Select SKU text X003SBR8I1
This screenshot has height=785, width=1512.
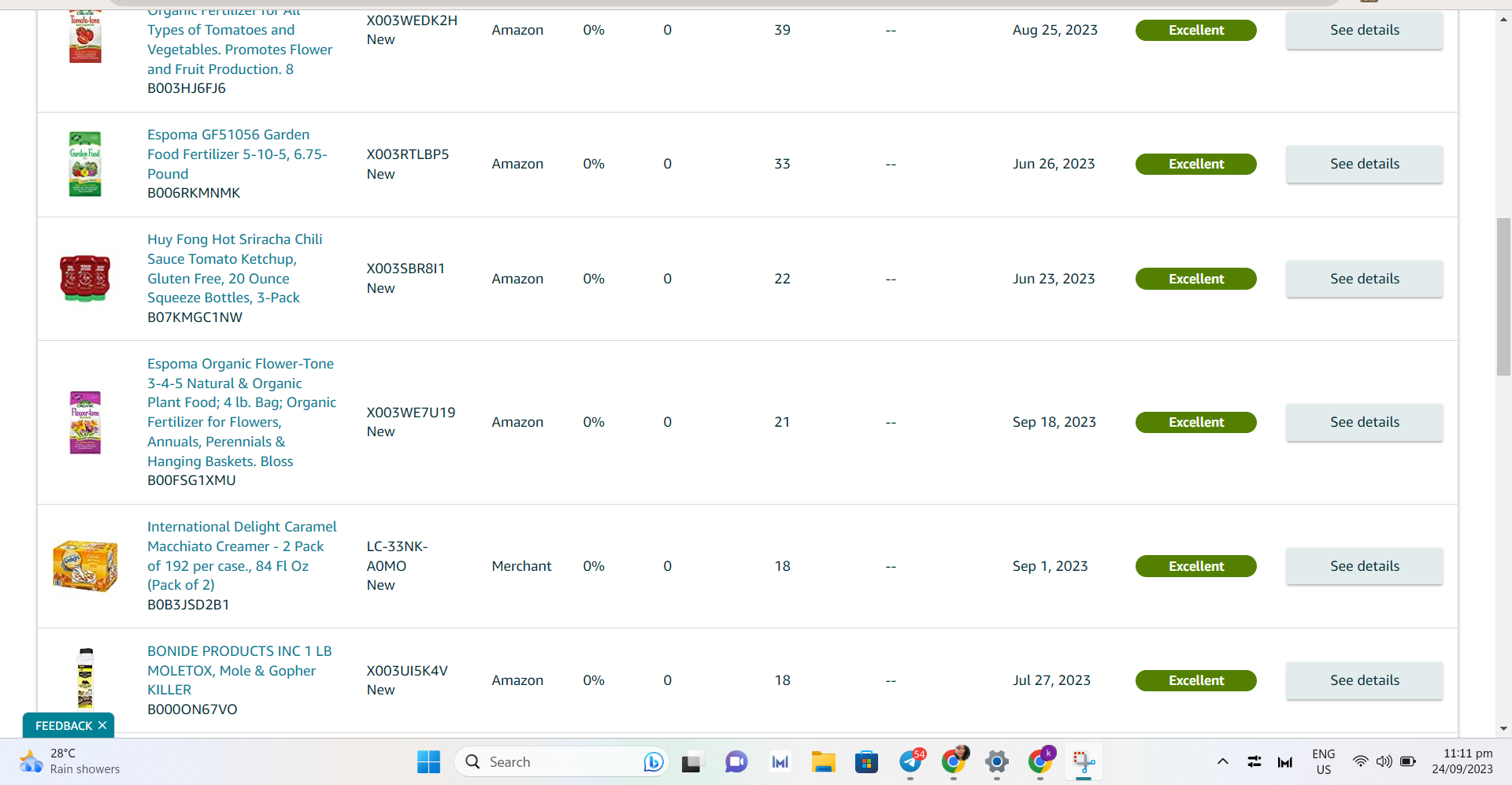point(406,268)
